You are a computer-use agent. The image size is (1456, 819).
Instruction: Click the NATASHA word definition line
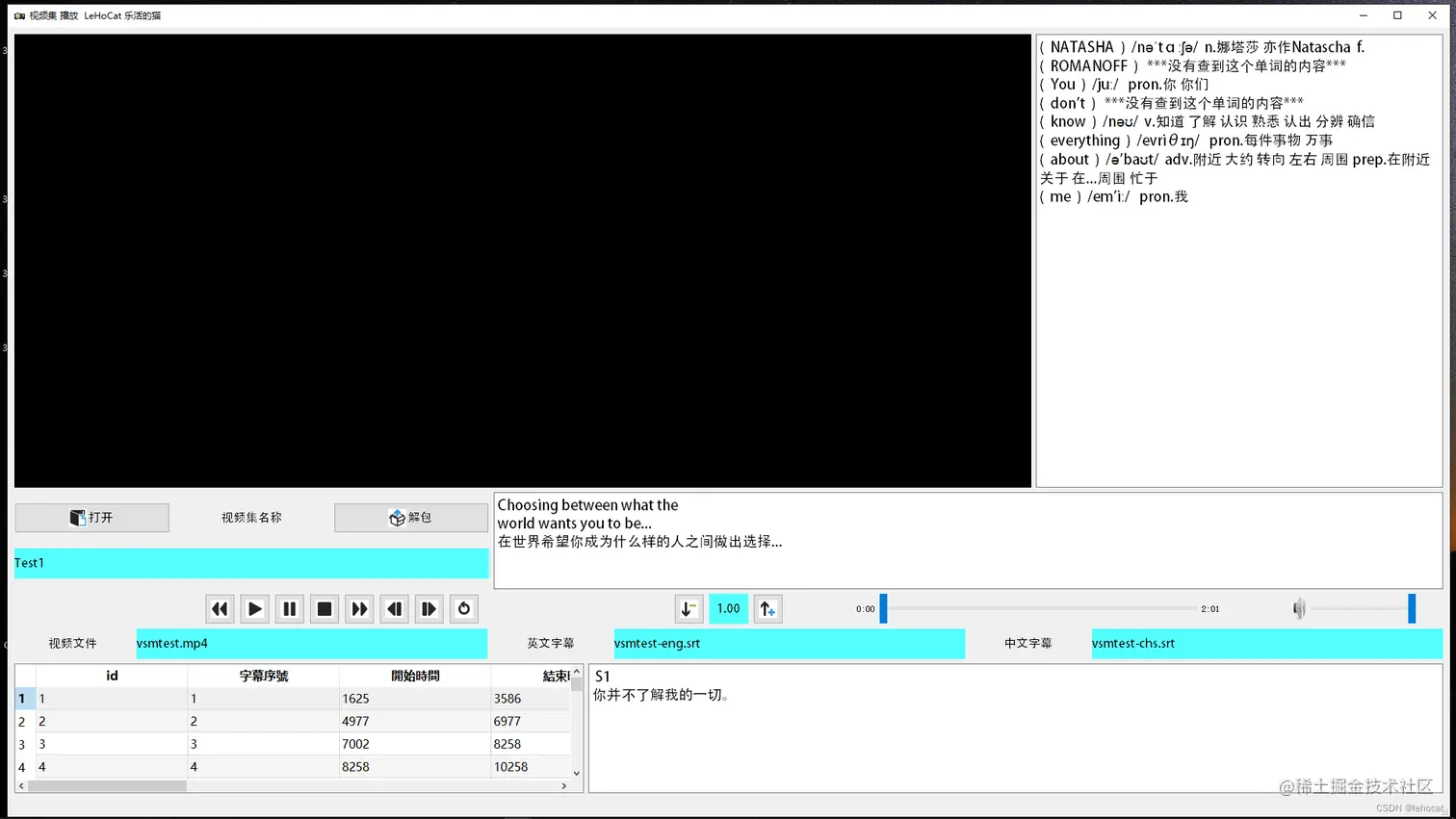tap(1202, 47)
